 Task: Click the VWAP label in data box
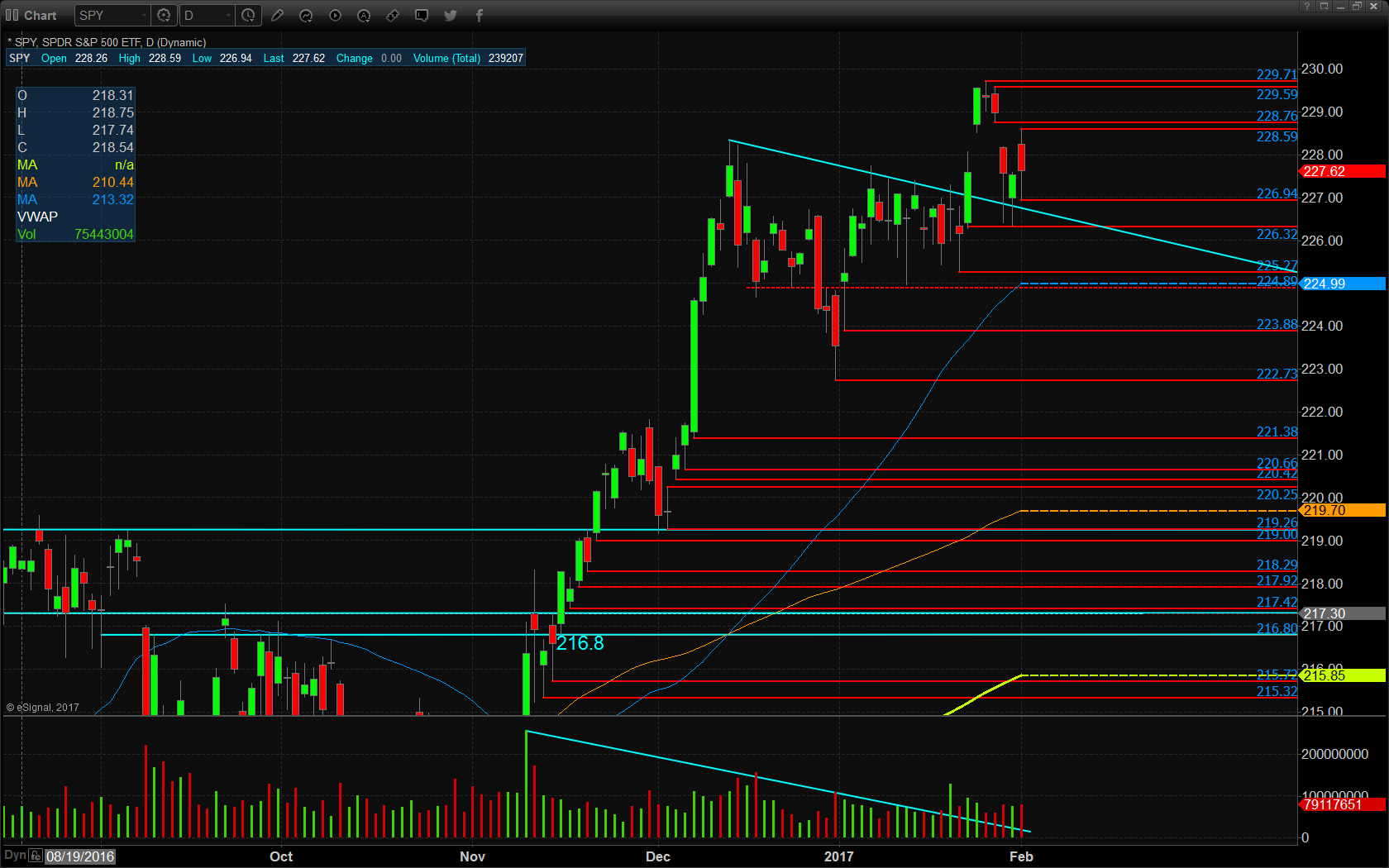(x=38, y=217)
